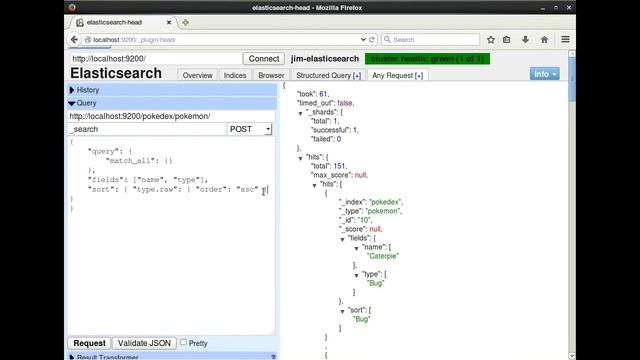Add a new Any Request with [+]
The width and height of the screenshot is (640, 360).
419,76
